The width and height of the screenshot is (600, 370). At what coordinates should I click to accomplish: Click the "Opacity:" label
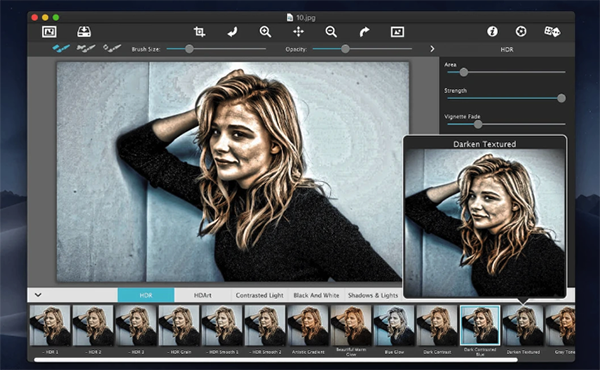[x=296, y=49]
